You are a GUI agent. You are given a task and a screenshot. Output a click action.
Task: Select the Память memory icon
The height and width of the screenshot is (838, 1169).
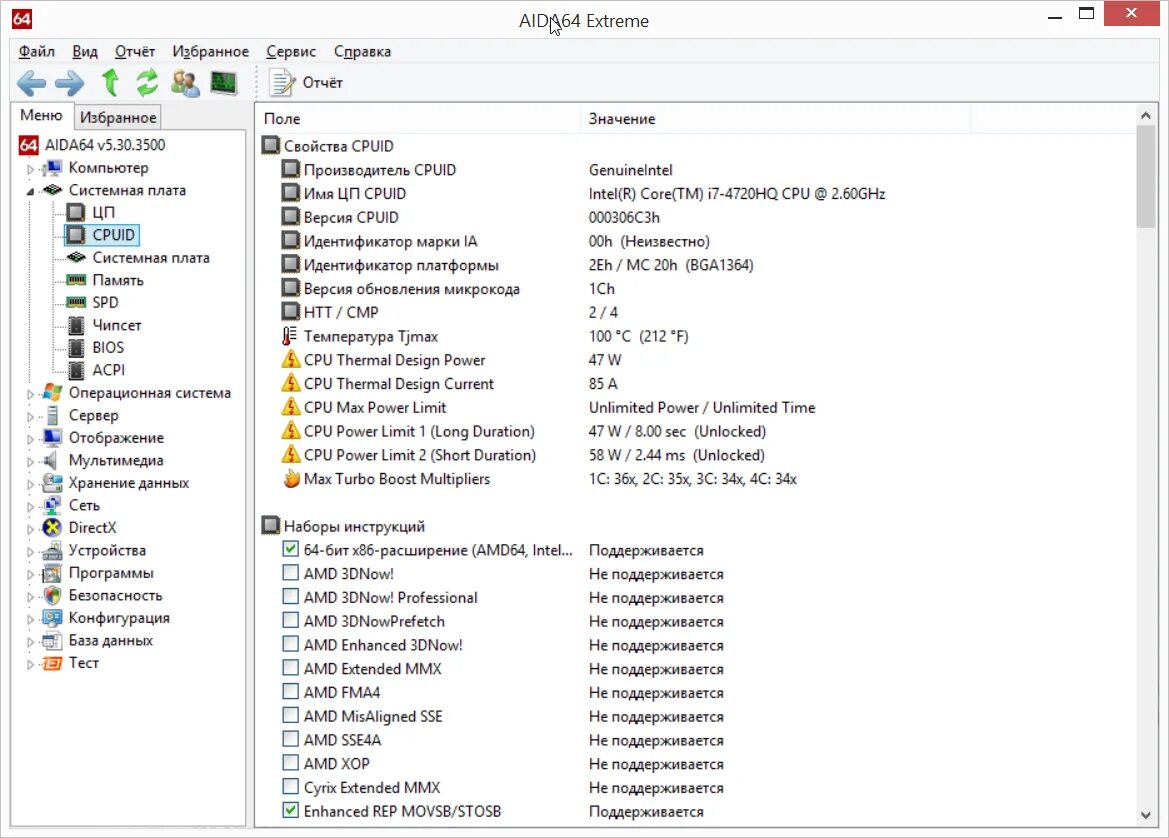(76, 280)
